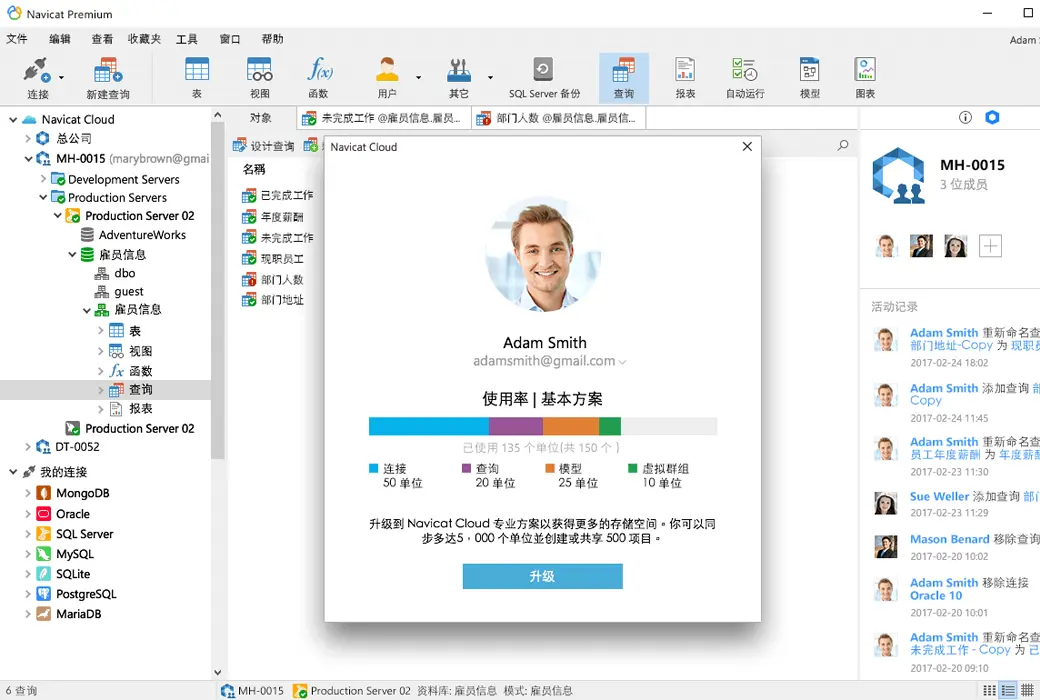Click the orange 模型 usage bar segment
This screenshot has height=700, width=1040.
pos(570,426)
